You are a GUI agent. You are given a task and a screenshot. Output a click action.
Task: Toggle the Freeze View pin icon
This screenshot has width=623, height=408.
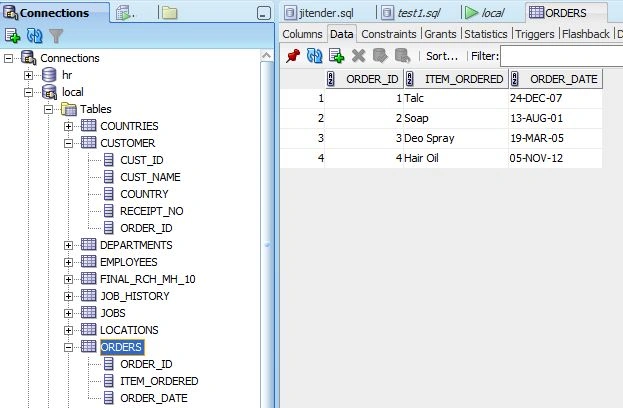point(293,56)
